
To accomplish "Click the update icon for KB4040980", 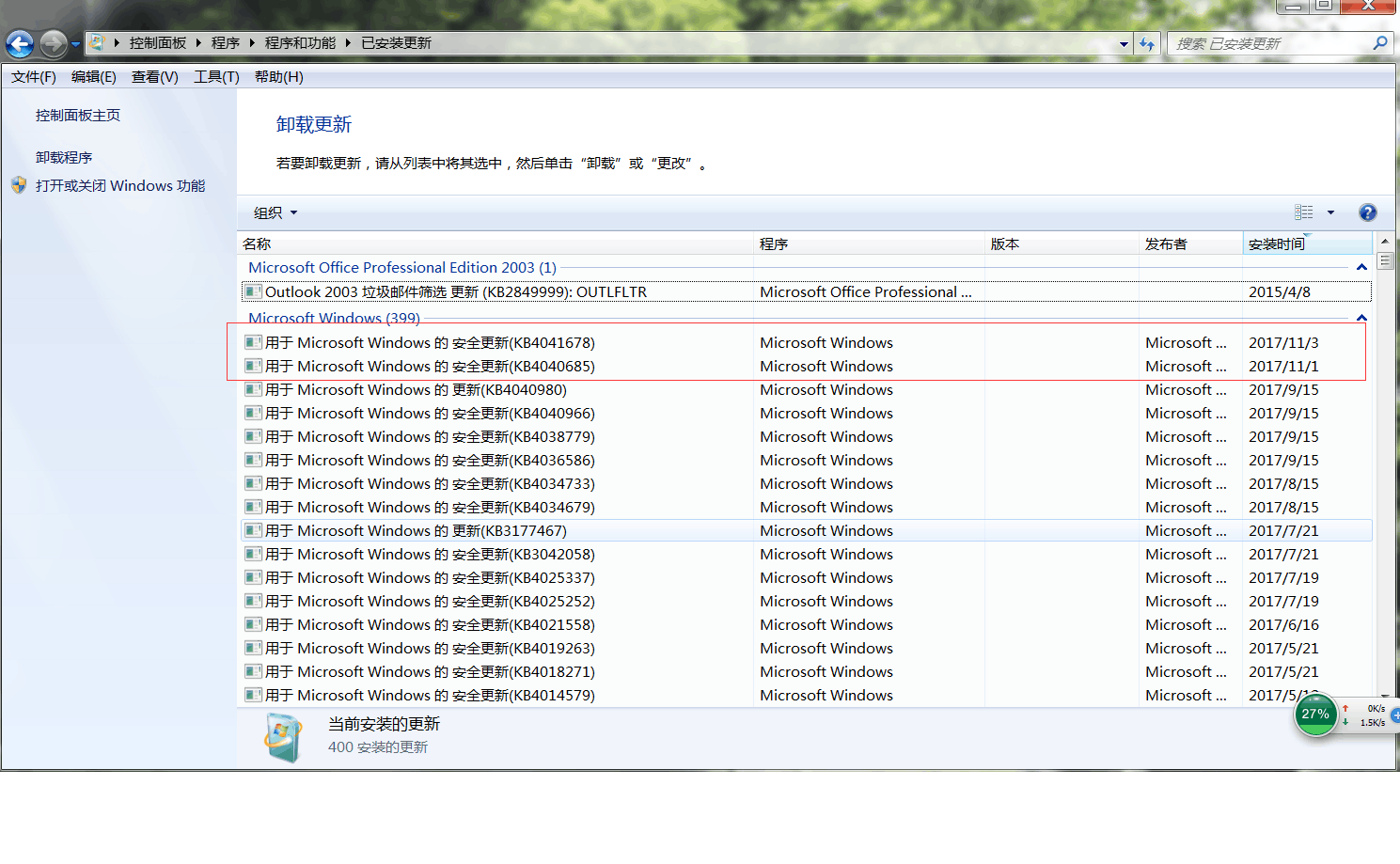I will coord(252,389).
